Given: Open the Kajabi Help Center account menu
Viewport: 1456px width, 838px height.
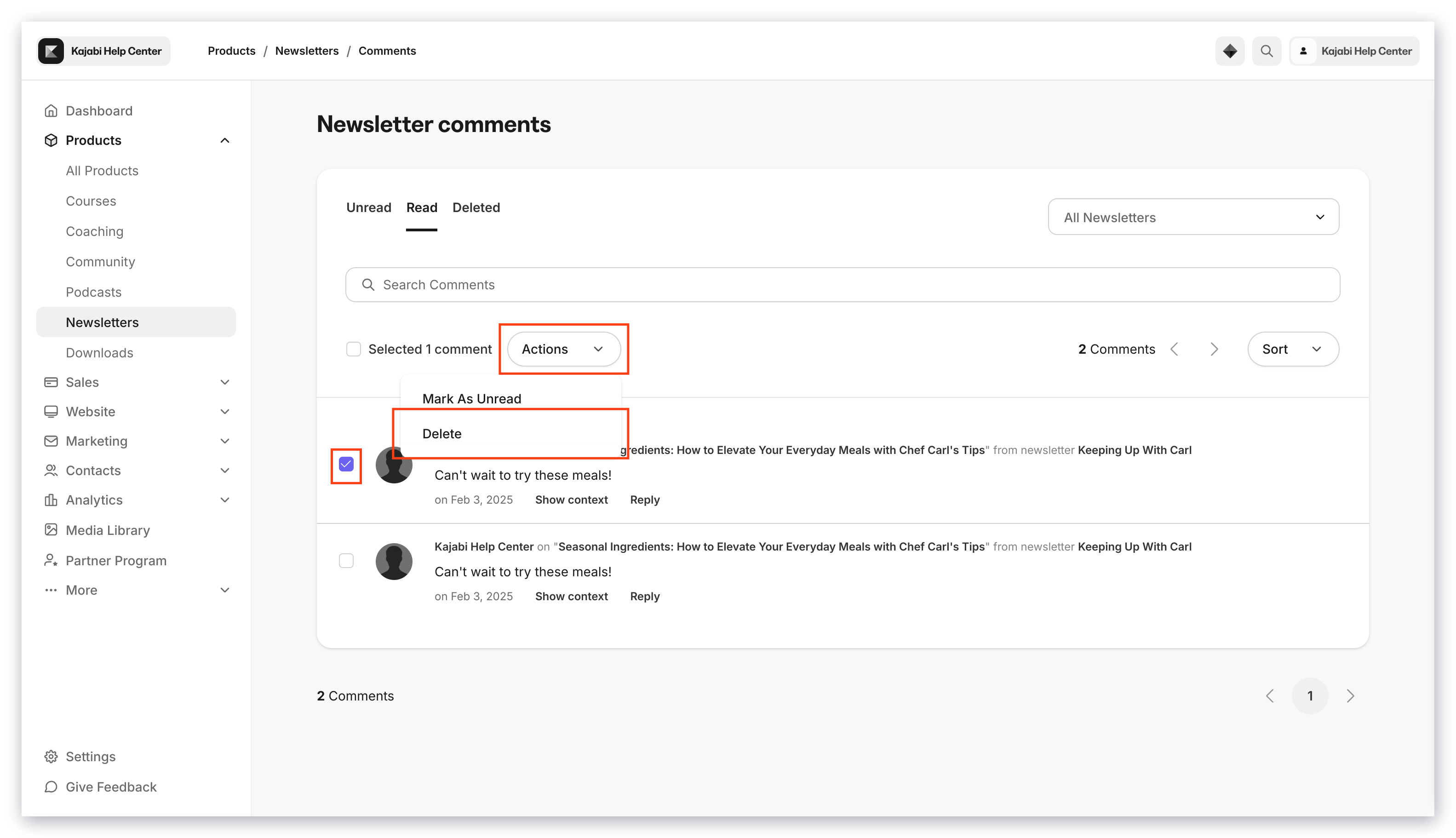Looking at the screenshot, I should (x=1353, y=51).
